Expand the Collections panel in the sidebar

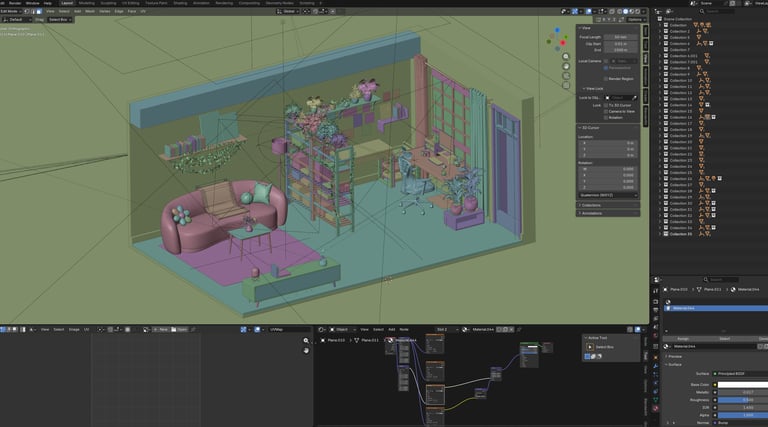click(608, 205)
